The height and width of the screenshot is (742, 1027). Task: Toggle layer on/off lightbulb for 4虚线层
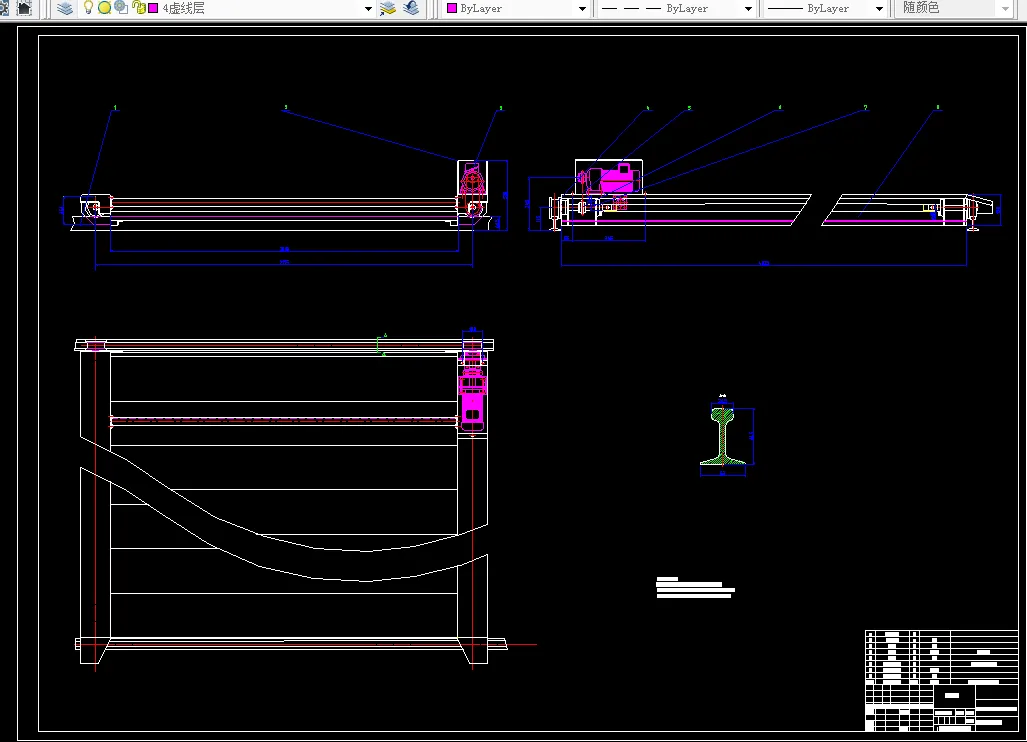click(88, 7)
